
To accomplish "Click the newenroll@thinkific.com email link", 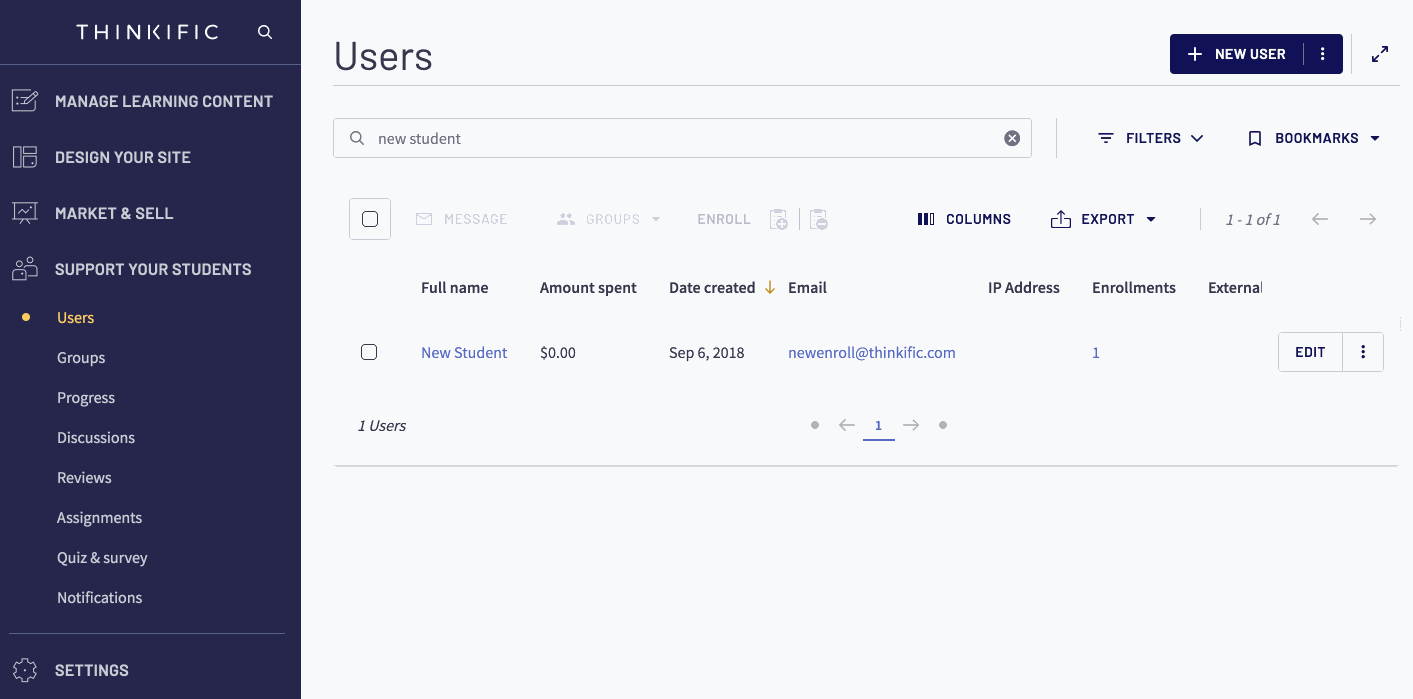I will click(x=871, y=352).
